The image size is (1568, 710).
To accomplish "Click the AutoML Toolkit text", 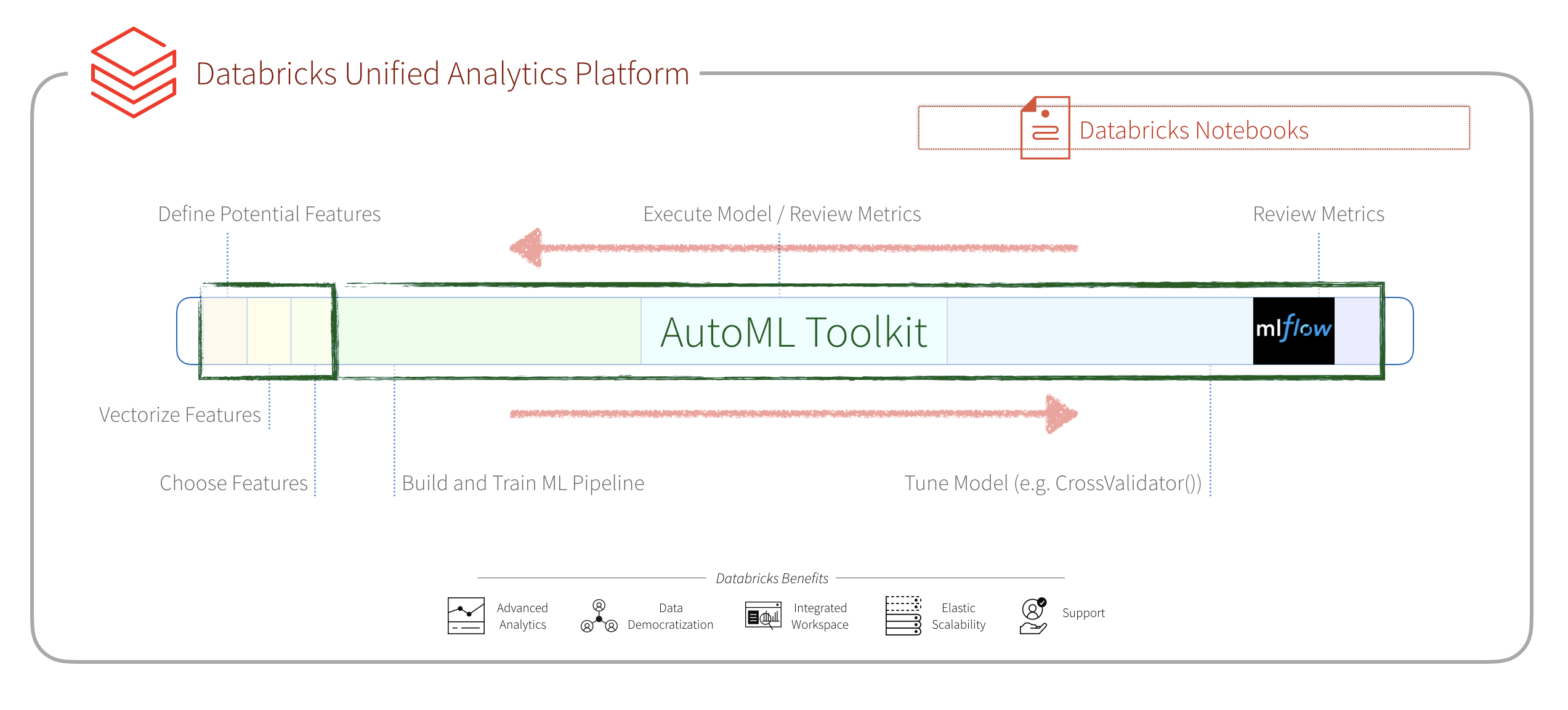I will click(x=793, y=333).
